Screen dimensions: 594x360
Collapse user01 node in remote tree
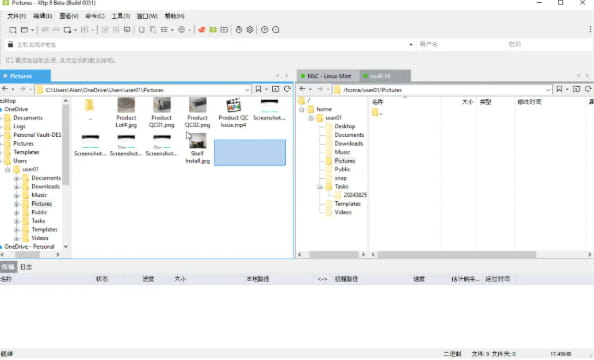pyautogui.click(x=310, y=118)
